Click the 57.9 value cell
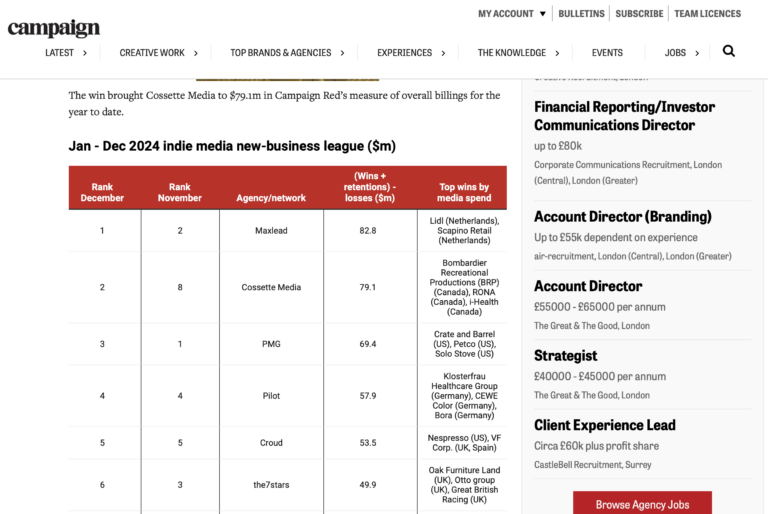The image size is (768, 514). 368,396
